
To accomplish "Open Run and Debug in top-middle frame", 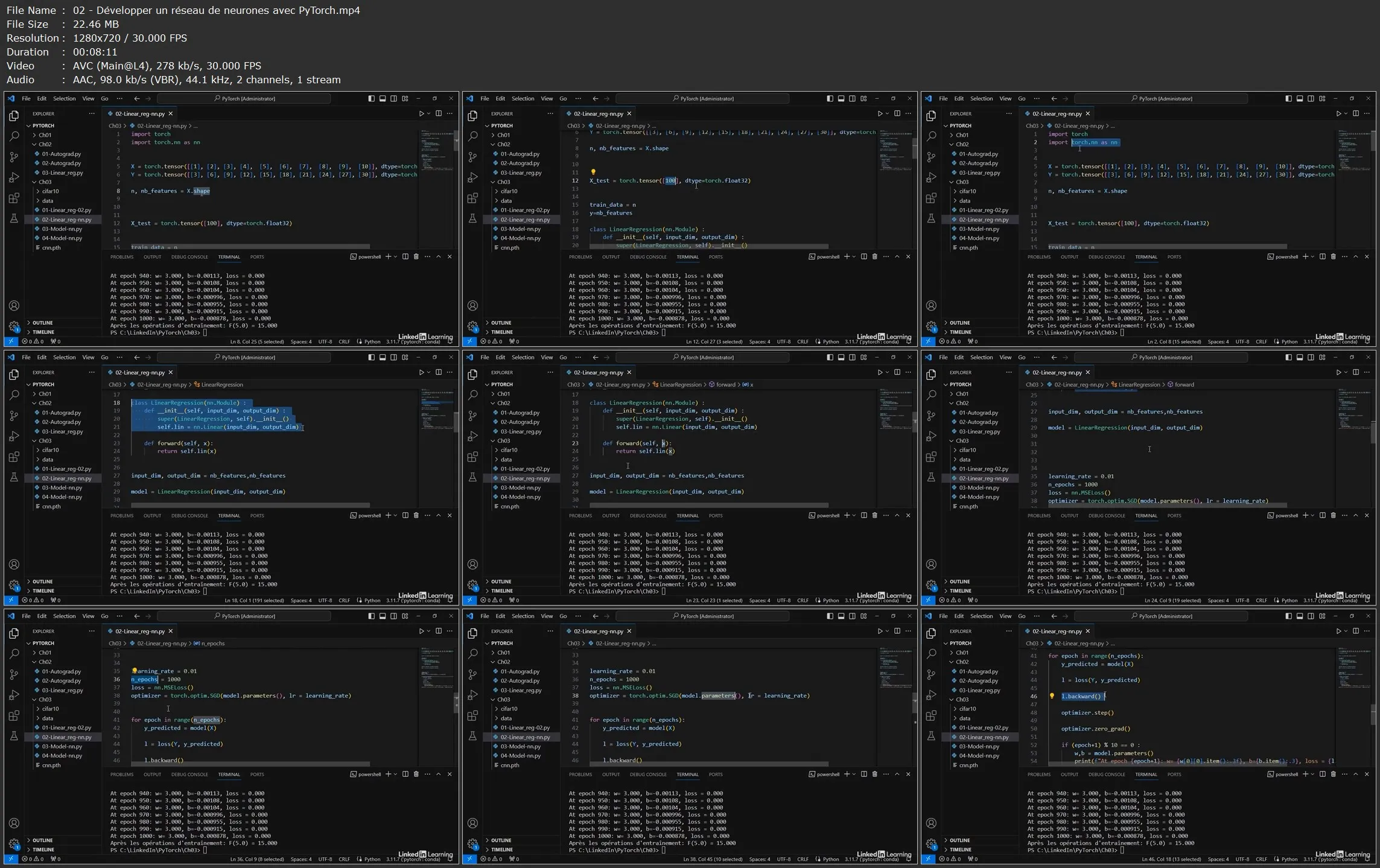I will [x=472, y=177].
